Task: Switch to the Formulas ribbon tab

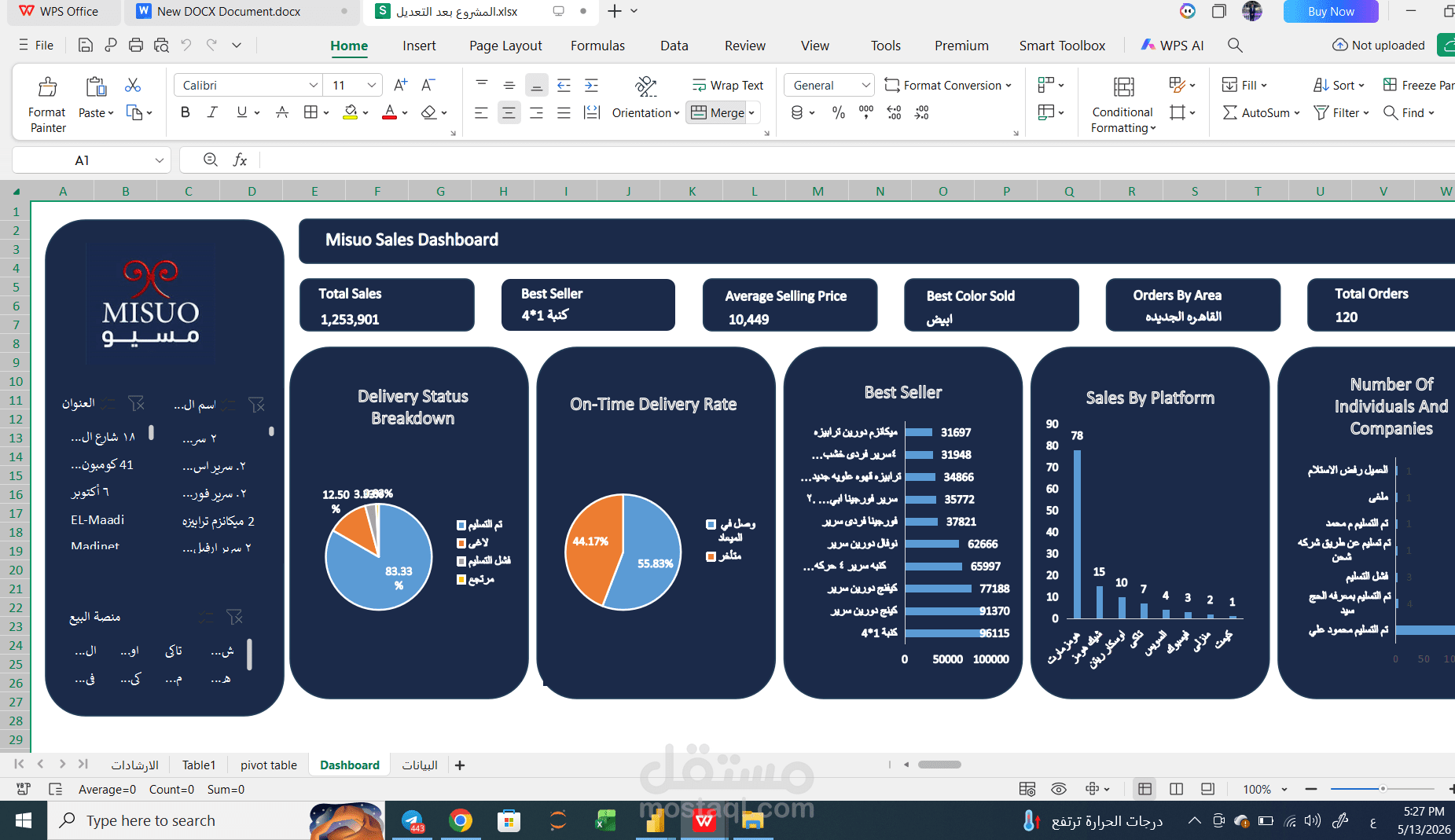Action: pos(597,46)
